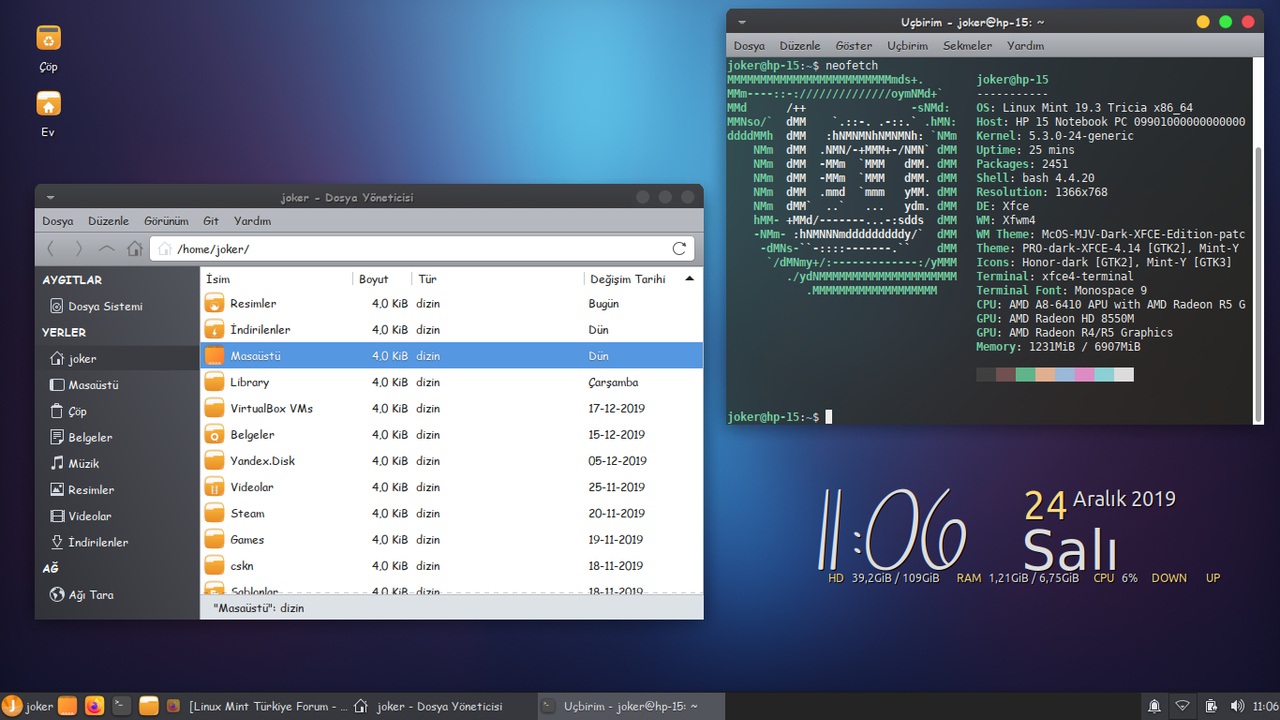Open the Wi-Fi network tray icon
The height and width of the screenshot is (720, 1280).
click(1182, 706)
